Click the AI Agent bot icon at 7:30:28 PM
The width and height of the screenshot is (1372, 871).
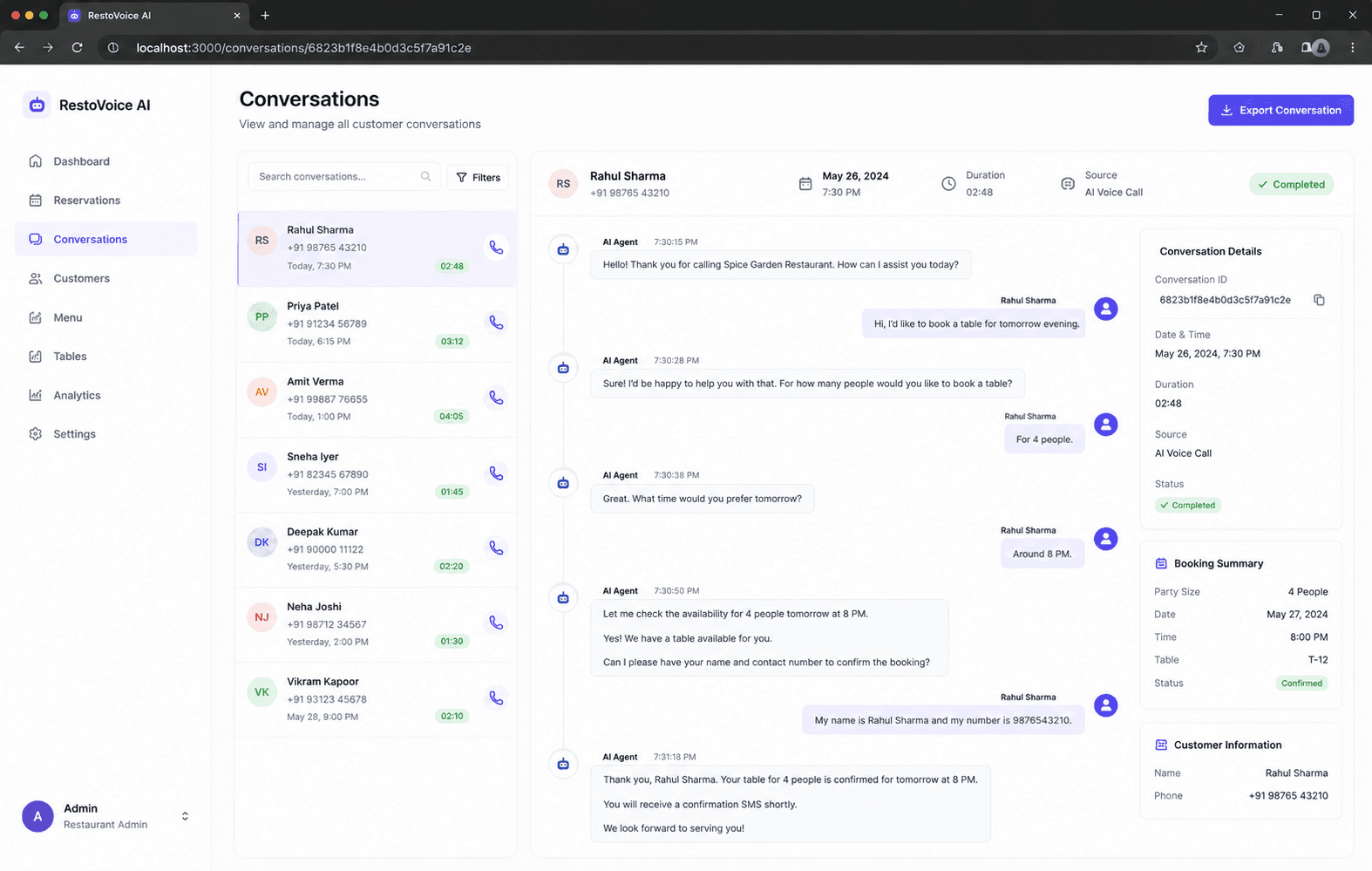point(563,368)
